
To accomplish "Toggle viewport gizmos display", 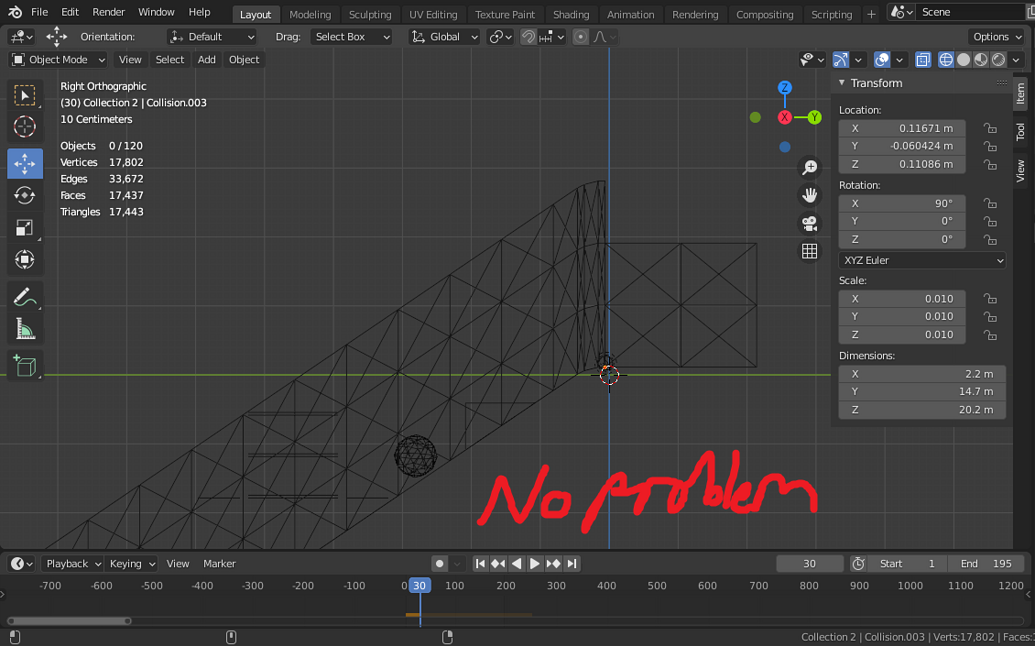I will (x=840, y=60).
